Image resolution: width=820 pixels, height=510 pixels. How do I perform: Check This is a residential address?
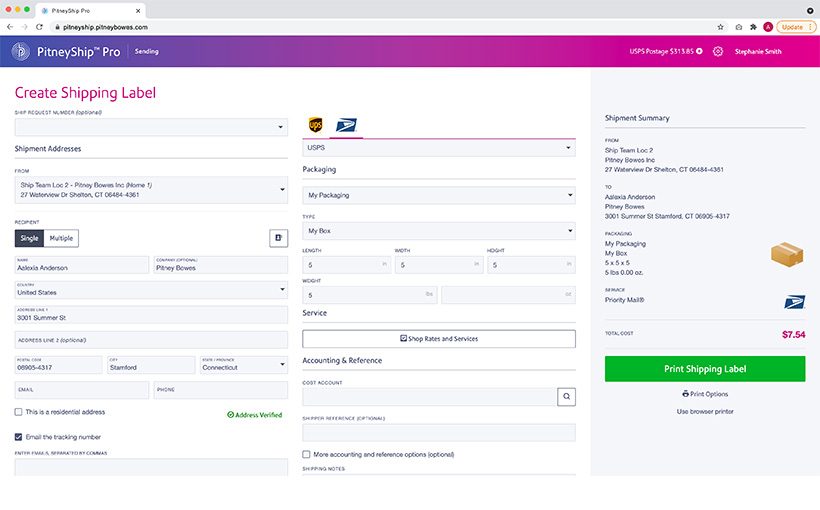pos(18,412)
